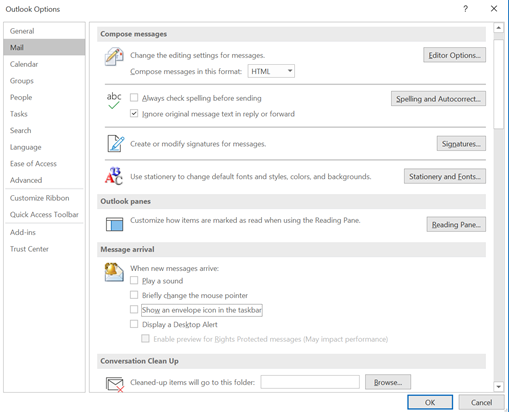Select the Search category

click(x=44, y=130)
